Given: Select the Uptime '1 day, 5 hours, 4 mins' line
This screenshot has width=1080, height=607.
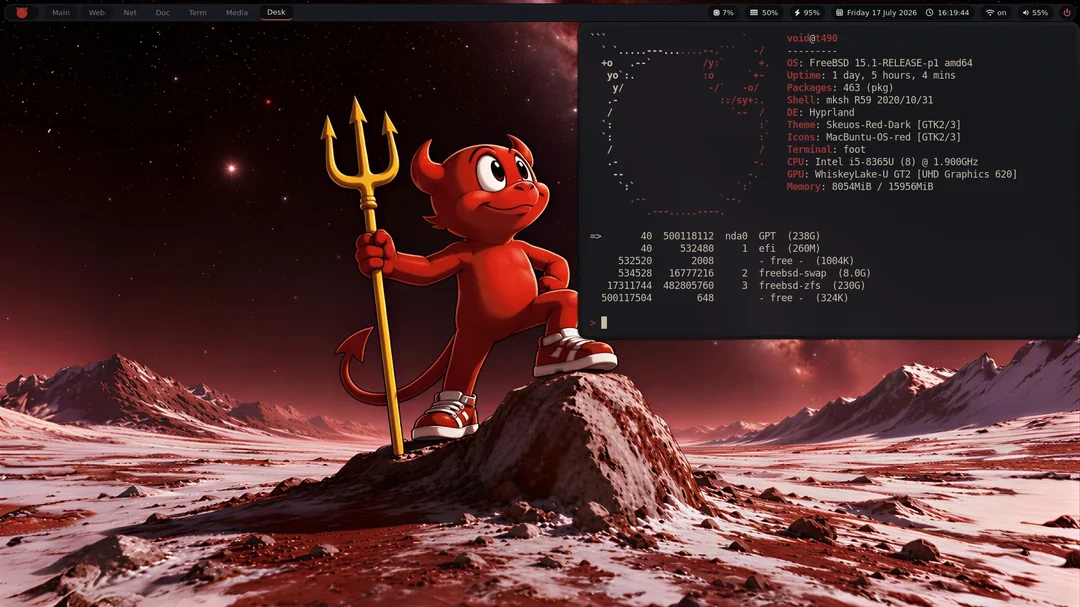Looking at the screenshot, I should (x=871, y=75).
